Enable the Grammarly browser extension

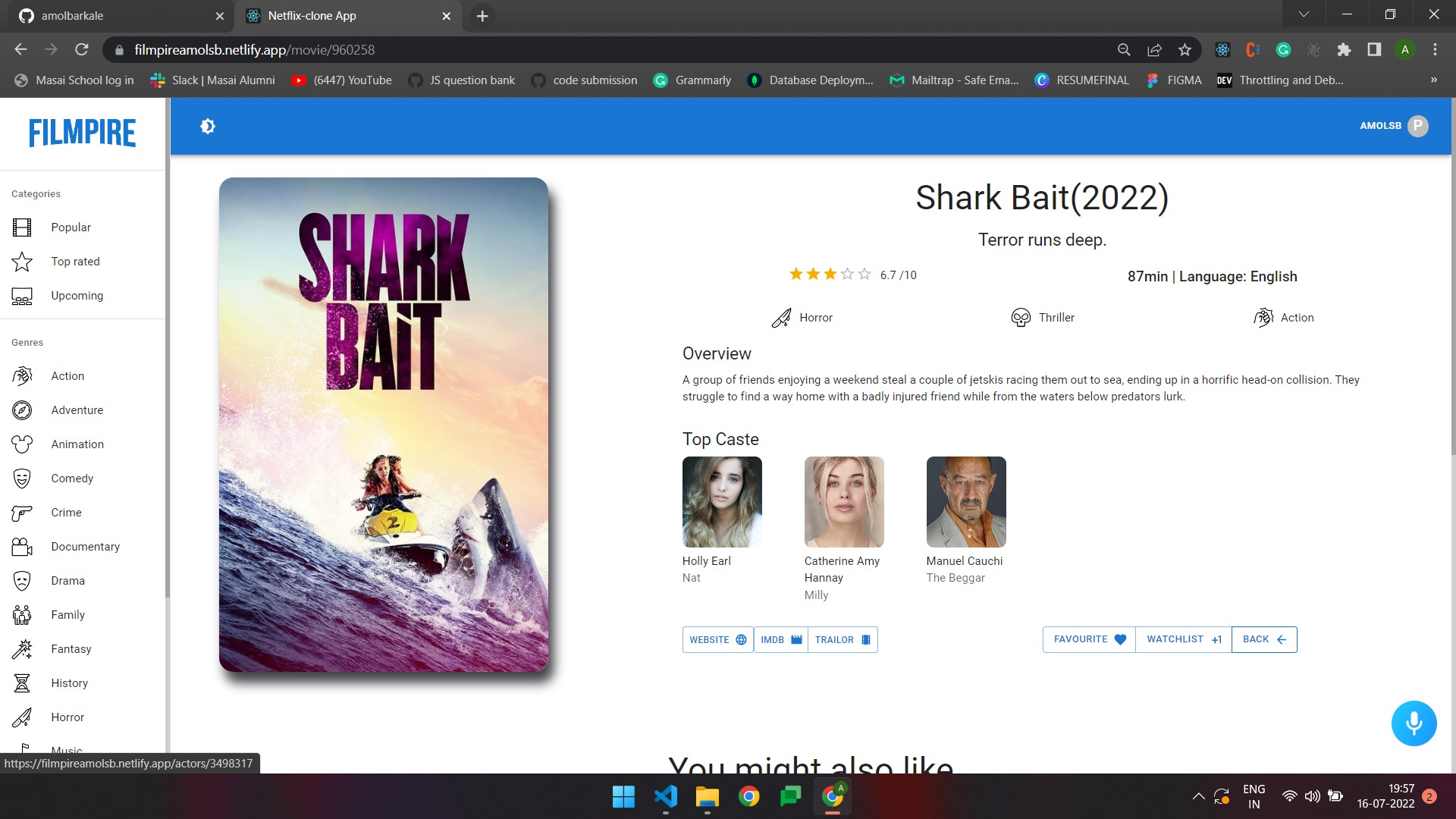click(x=1283, y=49)
